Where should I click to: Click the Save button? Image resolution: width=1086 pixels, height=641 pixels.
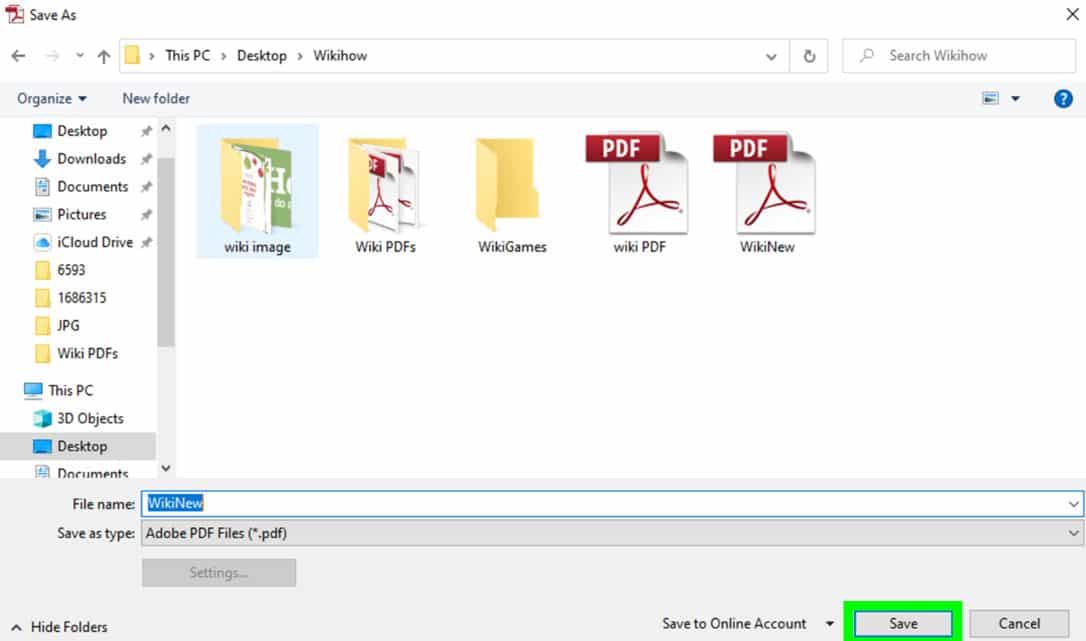pos(901,622)
